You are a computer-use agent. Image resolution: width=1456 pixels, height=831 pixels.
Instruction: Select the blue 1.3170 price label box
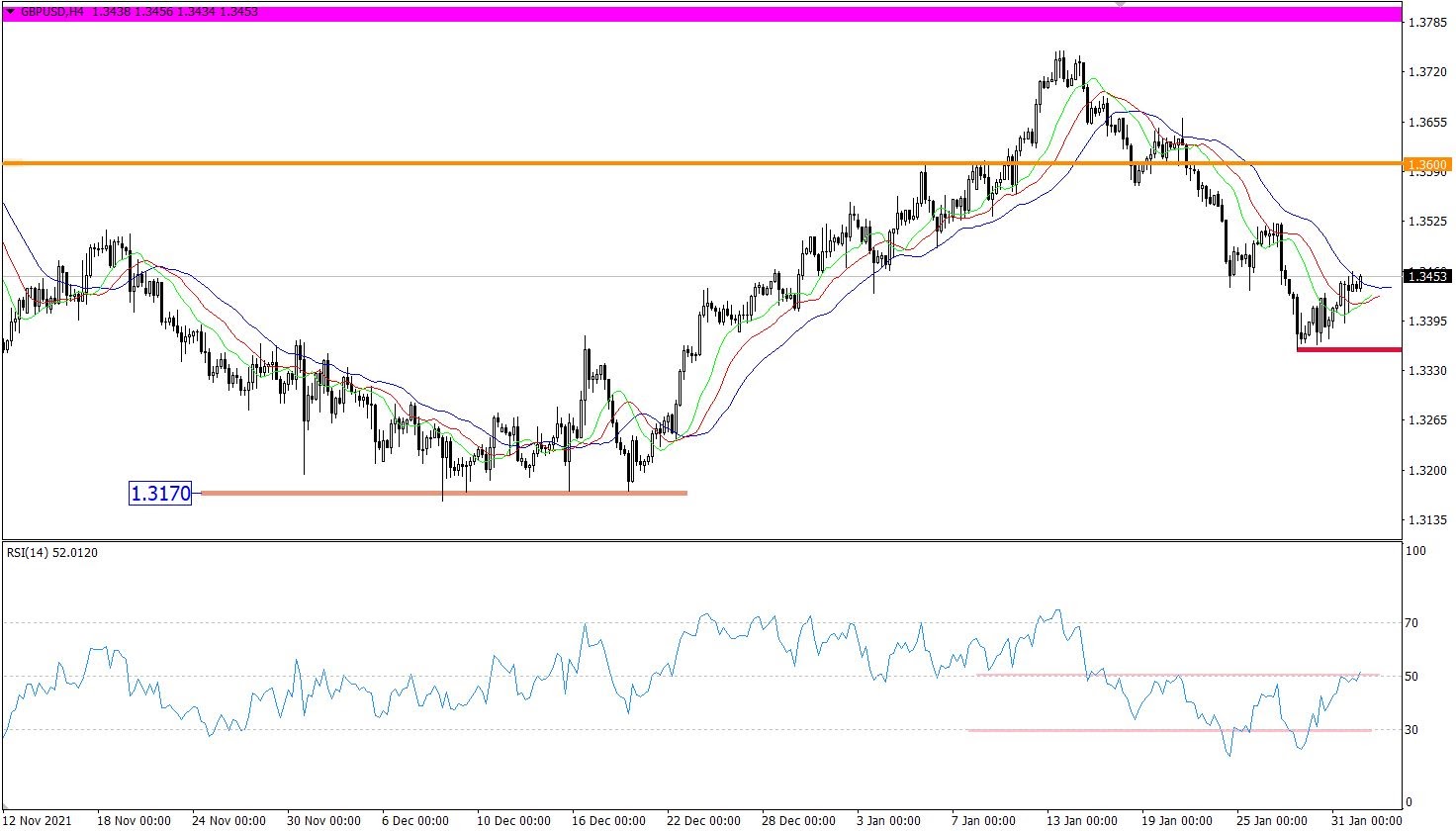pos(160,493)
